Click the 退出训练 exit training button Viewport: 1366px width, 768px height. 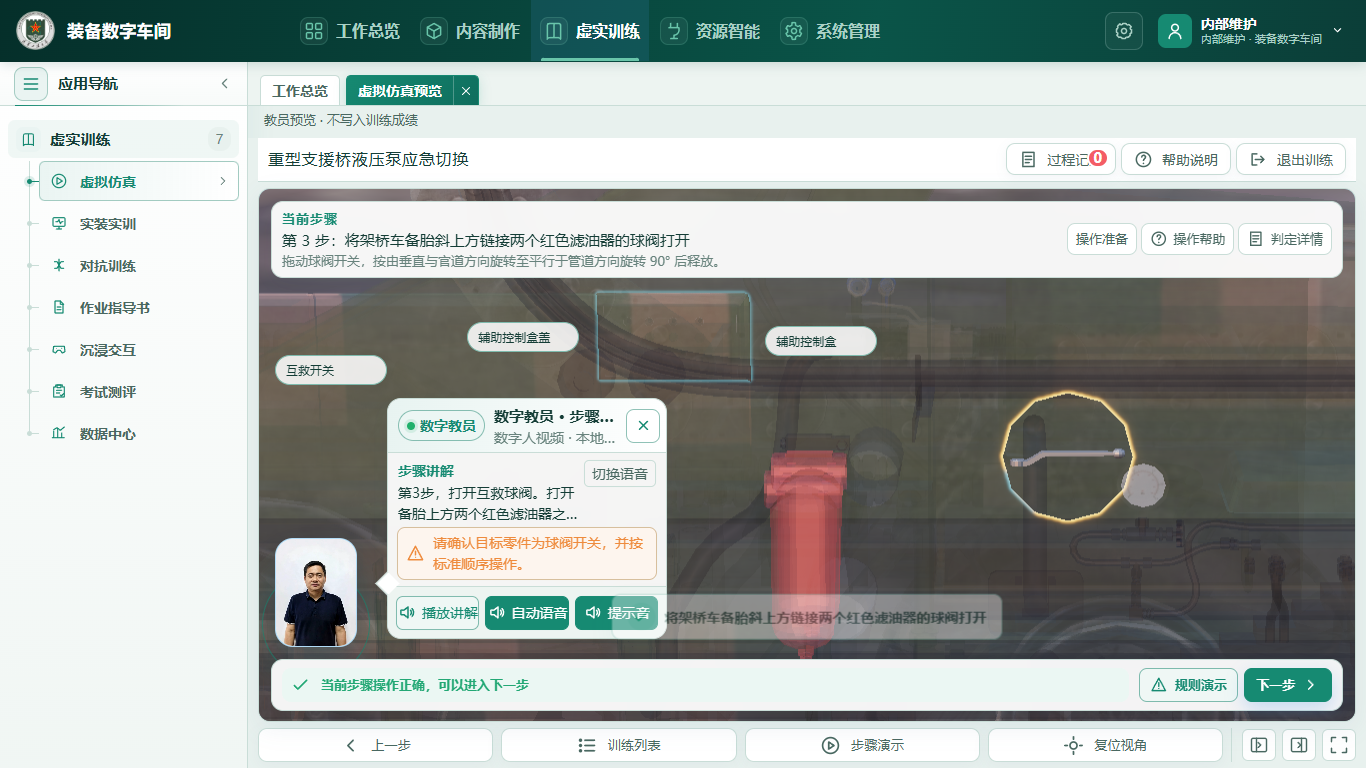click(1291, 160)
